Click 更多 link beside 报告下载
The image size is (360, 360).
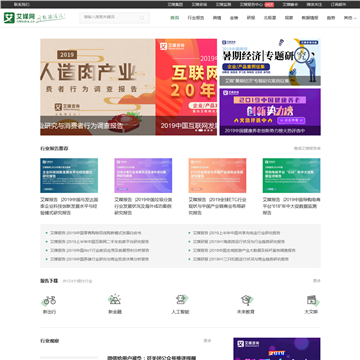point(317,281)
